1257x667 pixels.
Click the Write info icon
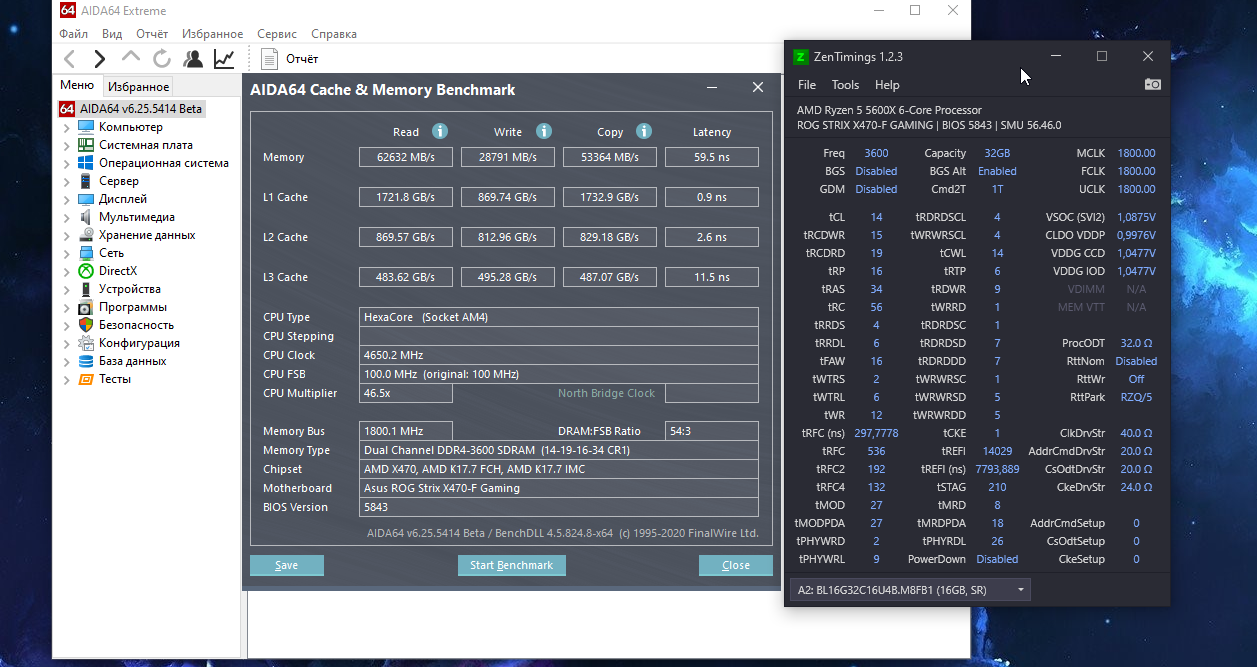point(543,131)
